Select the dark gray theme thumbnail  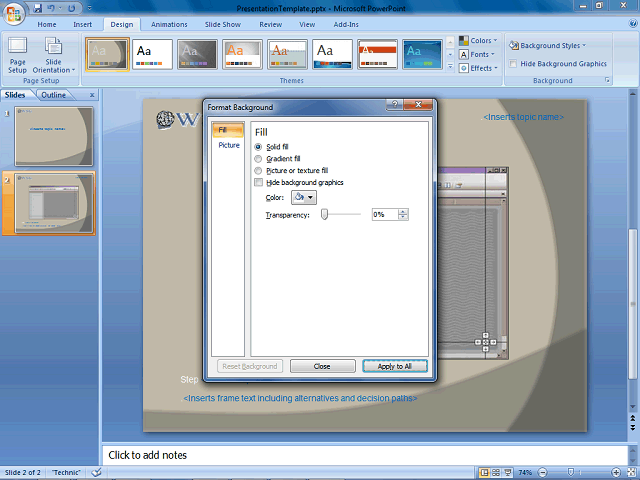197,54
